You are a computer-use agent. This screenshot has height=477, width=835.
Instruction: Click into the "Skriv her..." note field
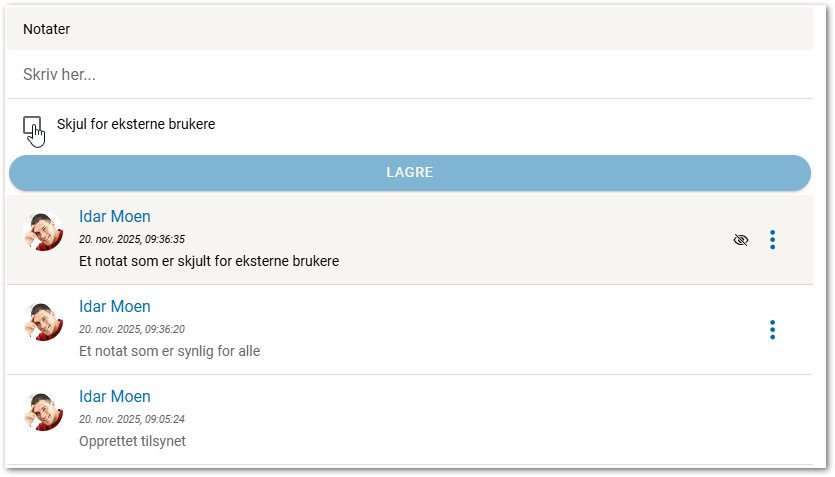point(410,75)
